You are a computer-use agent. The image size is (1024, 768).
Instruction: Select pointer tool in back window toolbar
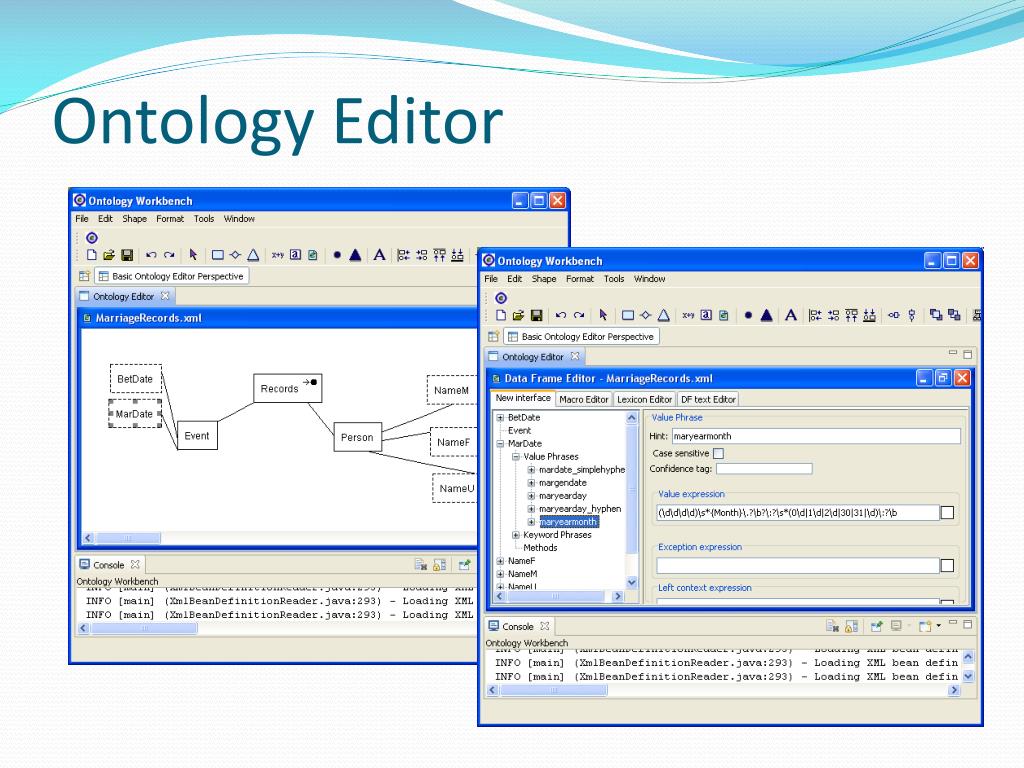click(193, 255)
